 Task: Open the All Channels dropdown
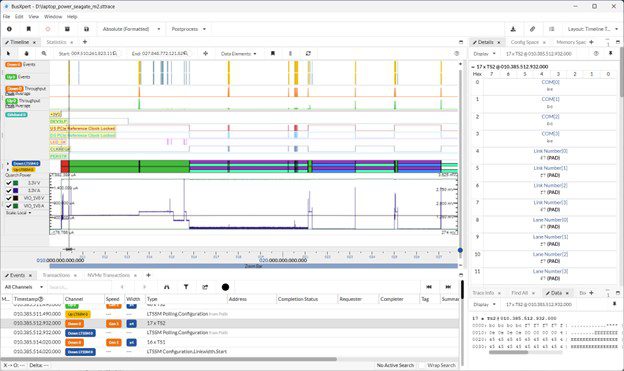(x=23, y=287)
